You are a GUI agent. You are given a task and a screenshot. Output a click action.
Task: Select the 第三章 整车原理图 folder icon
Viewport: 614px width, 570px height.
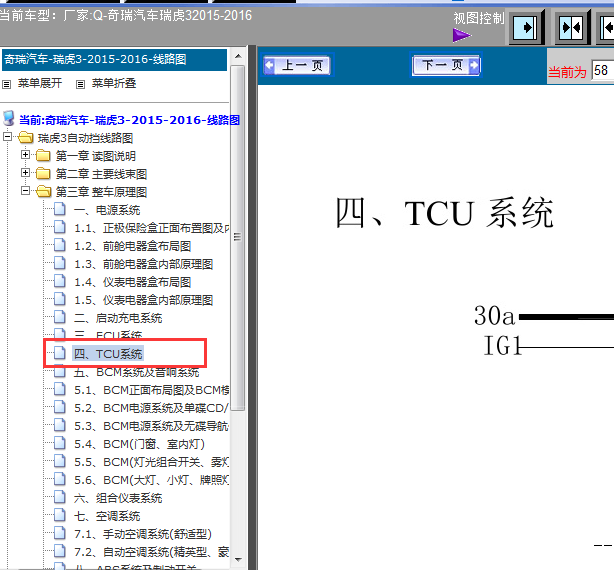[43, 191]
